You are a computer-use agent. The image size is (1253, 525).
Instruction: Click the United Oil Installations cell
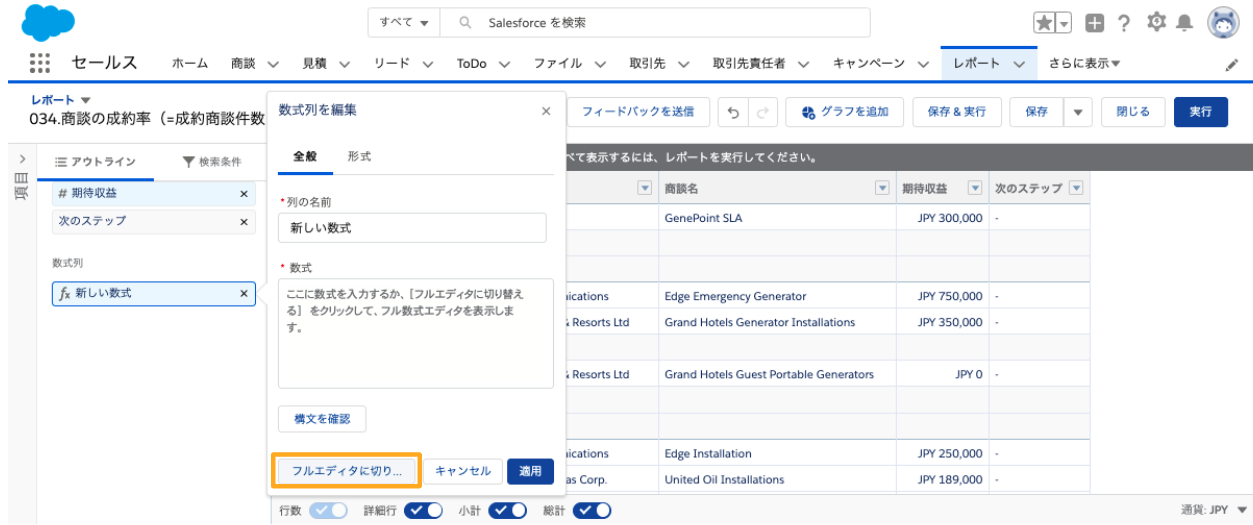coord(778,479)
